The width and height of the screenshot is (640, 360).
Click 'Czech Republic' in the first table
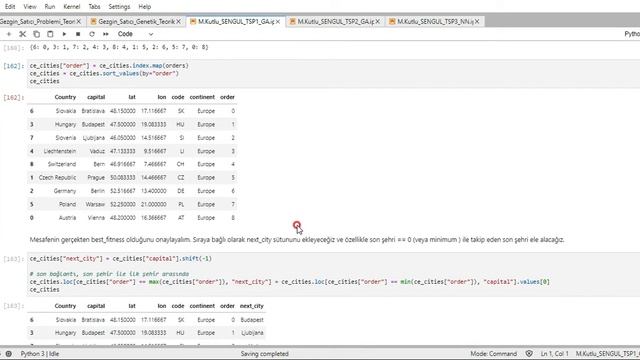(58, 178)
